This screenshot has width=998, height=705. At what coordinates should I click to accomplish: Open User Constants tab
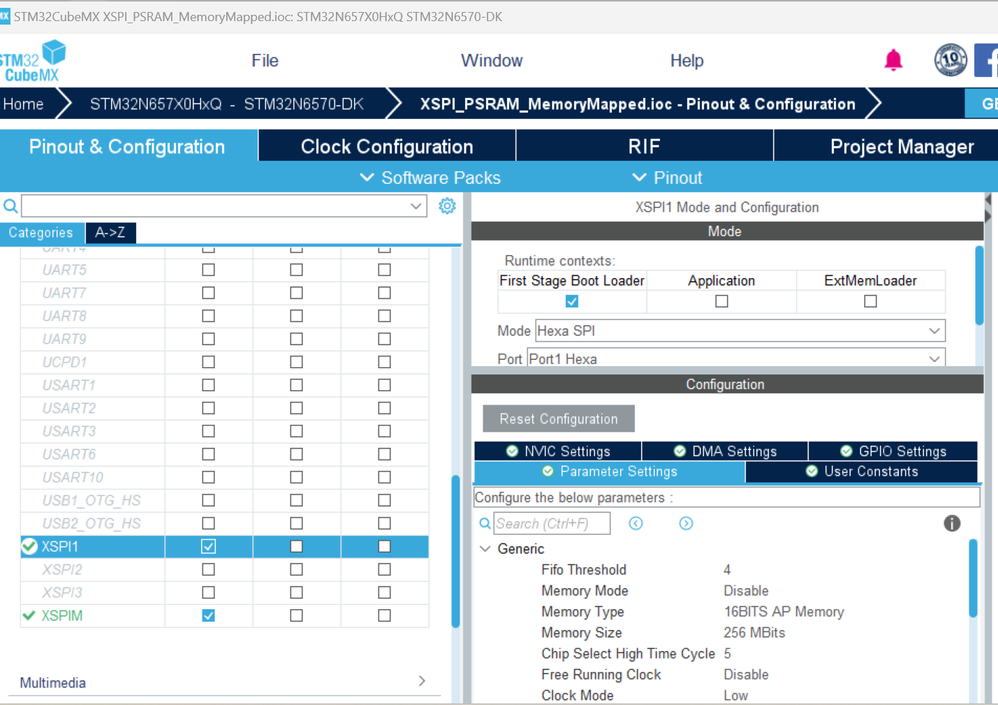pyautogui.click(x=862, y=471)
